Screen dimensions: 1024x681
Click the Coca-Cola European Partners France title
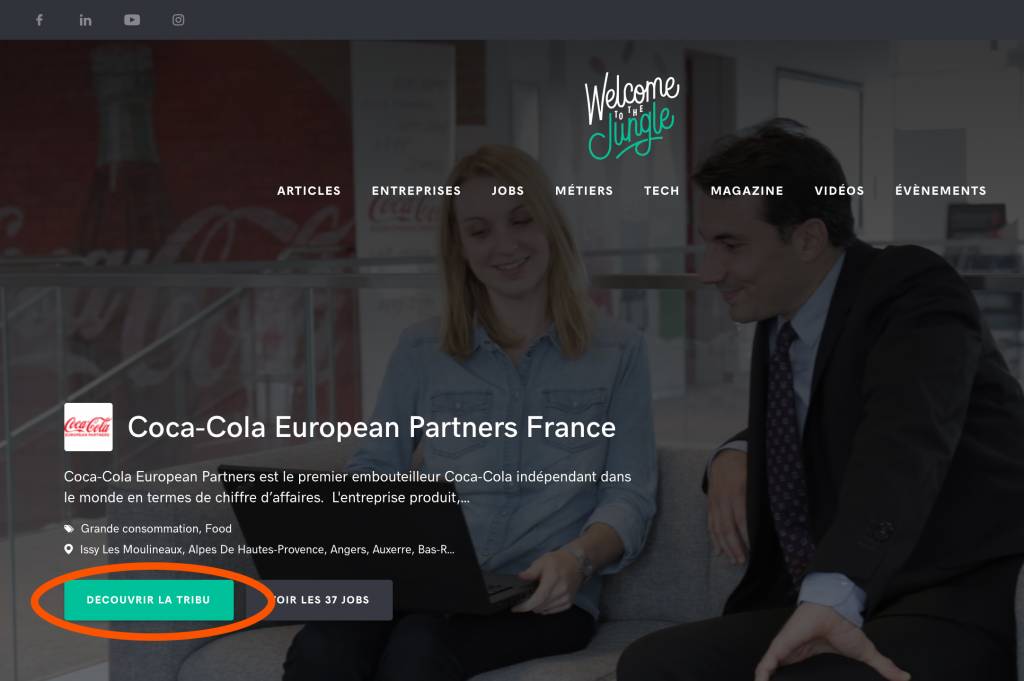click(x=372, y=428)
